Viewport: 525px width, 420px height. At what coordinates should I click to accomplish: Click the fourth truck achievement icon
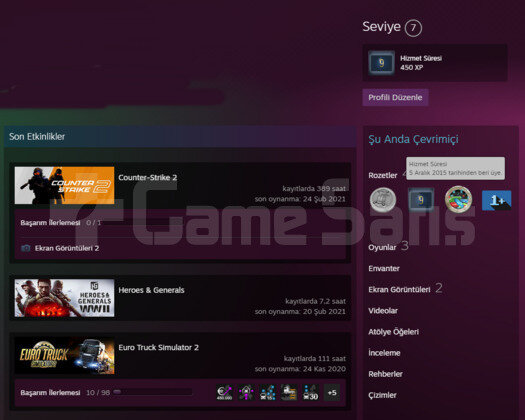pyautogui.click(x=289, y=392)
